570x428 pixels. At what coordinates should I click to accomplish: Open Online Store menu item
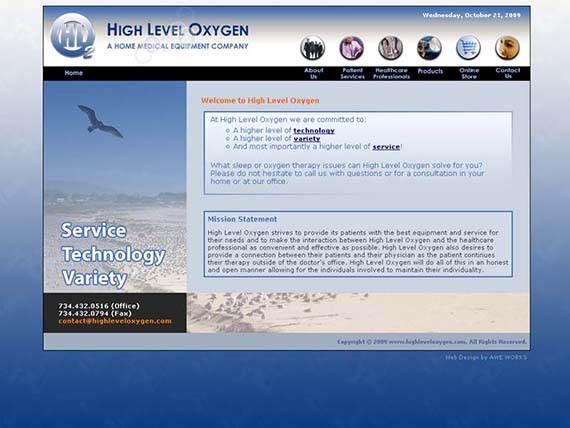469,73
